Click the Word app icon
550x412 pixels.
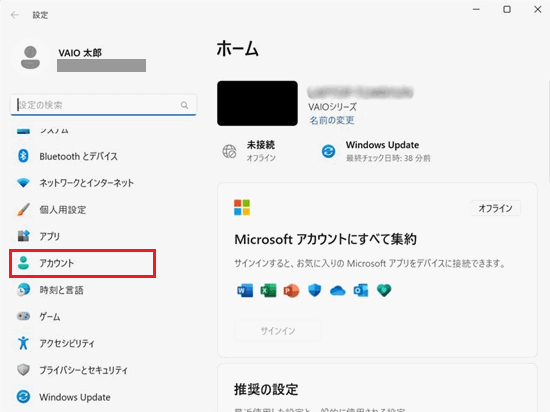point(245,290)
